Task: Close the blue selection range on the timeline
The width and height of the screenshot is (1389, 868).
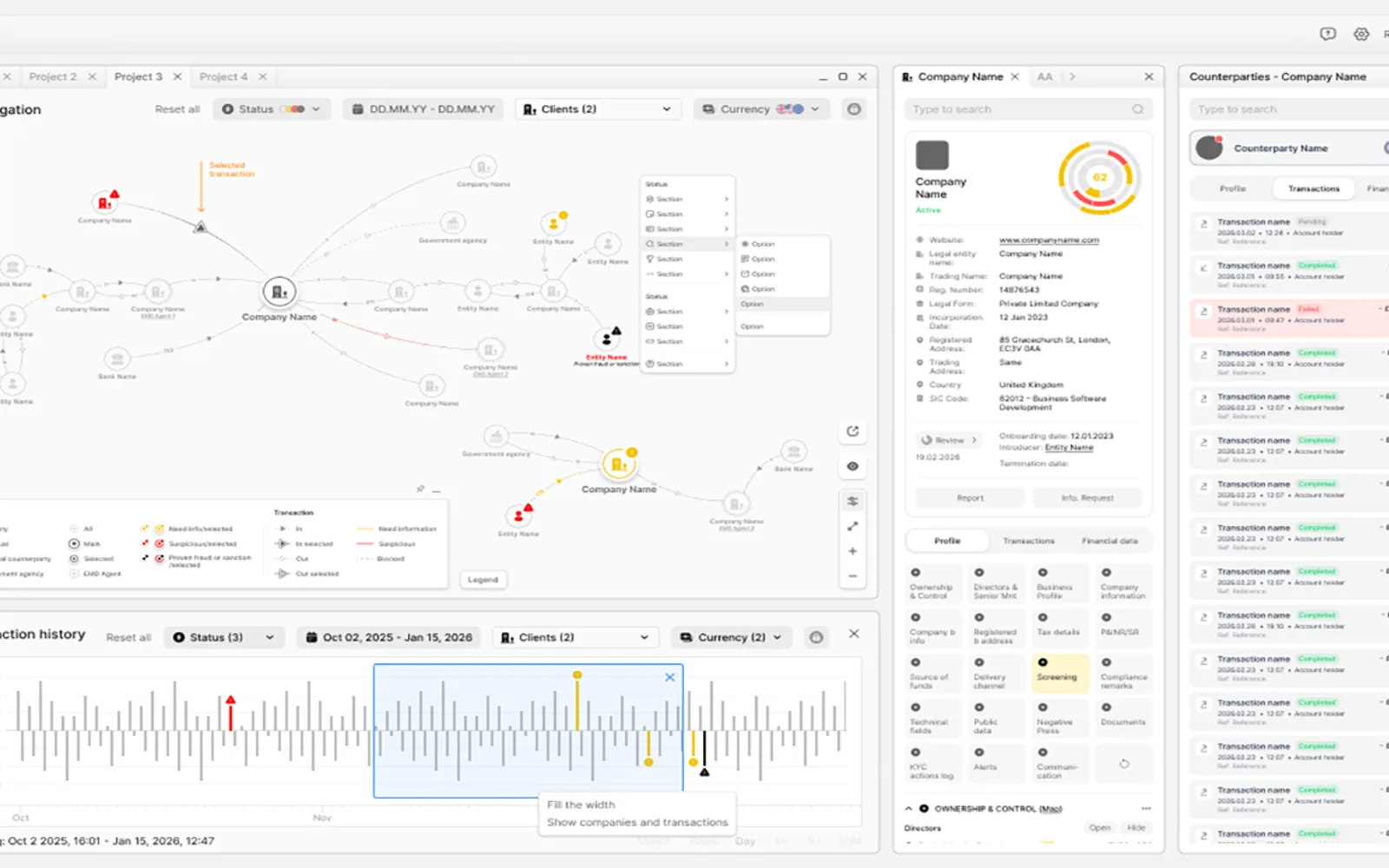Action: [x=669, y=677]
